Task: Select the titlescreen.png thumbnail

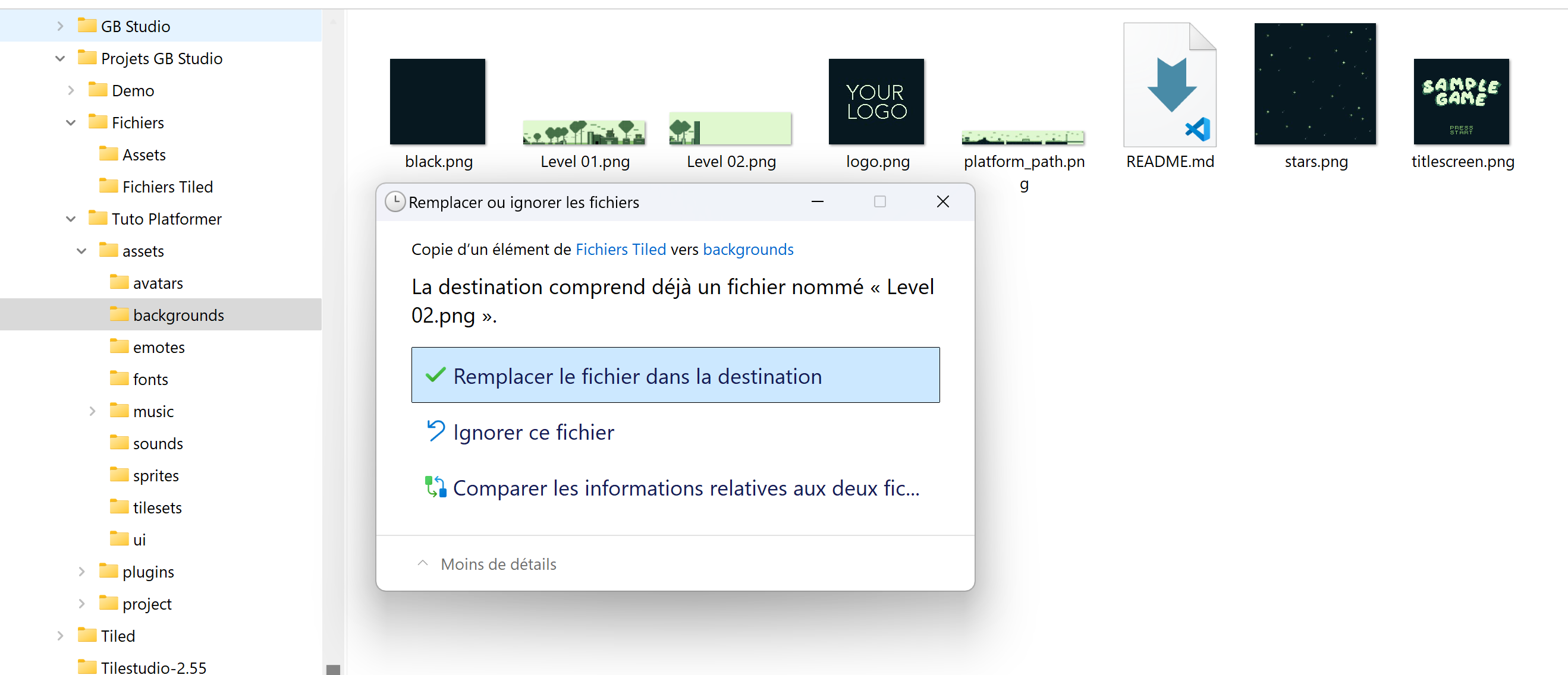Action: (1461, 102)
